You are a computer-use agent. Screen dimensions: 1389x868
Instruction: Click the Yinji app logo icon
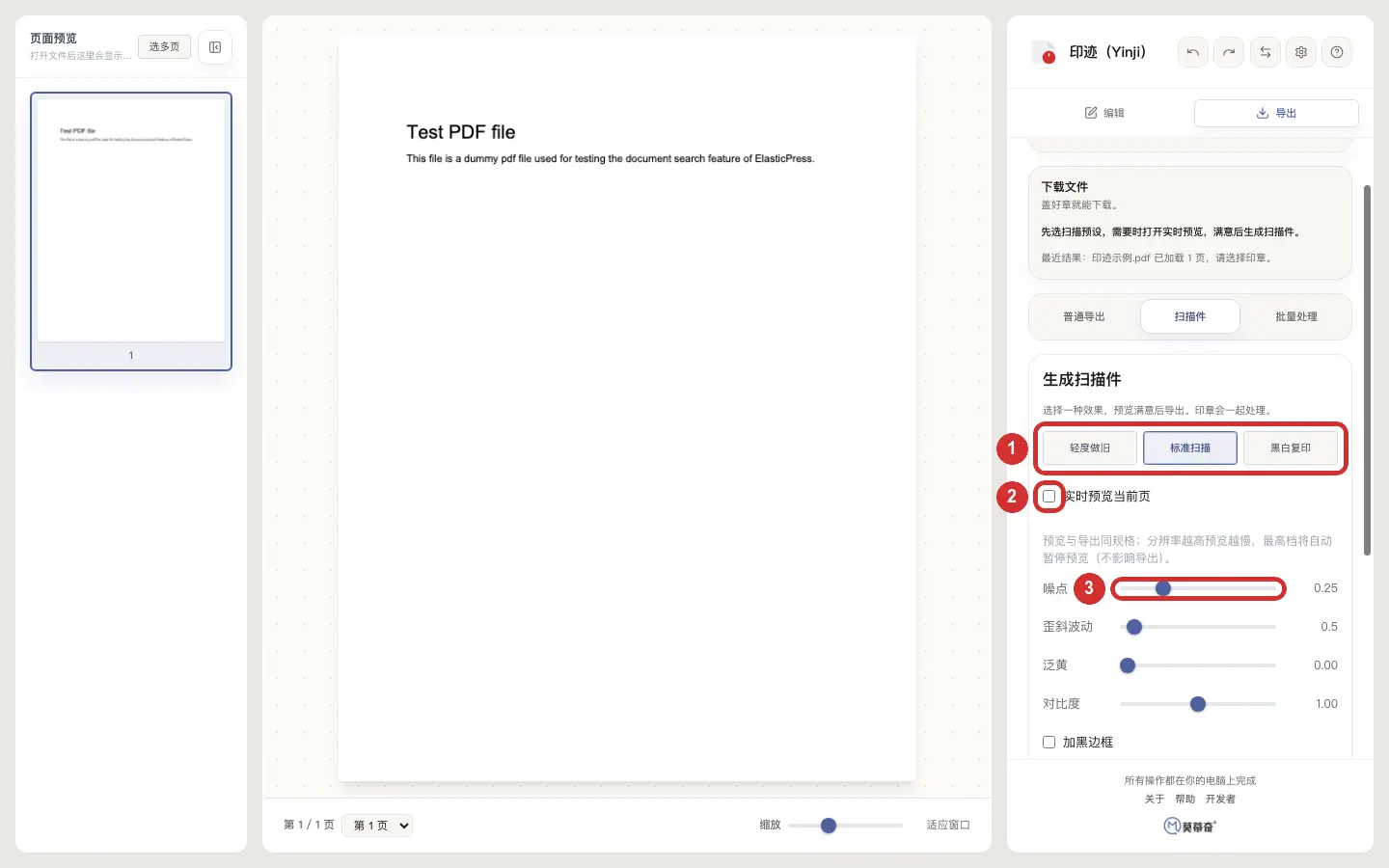click(x=1045, y=52)
